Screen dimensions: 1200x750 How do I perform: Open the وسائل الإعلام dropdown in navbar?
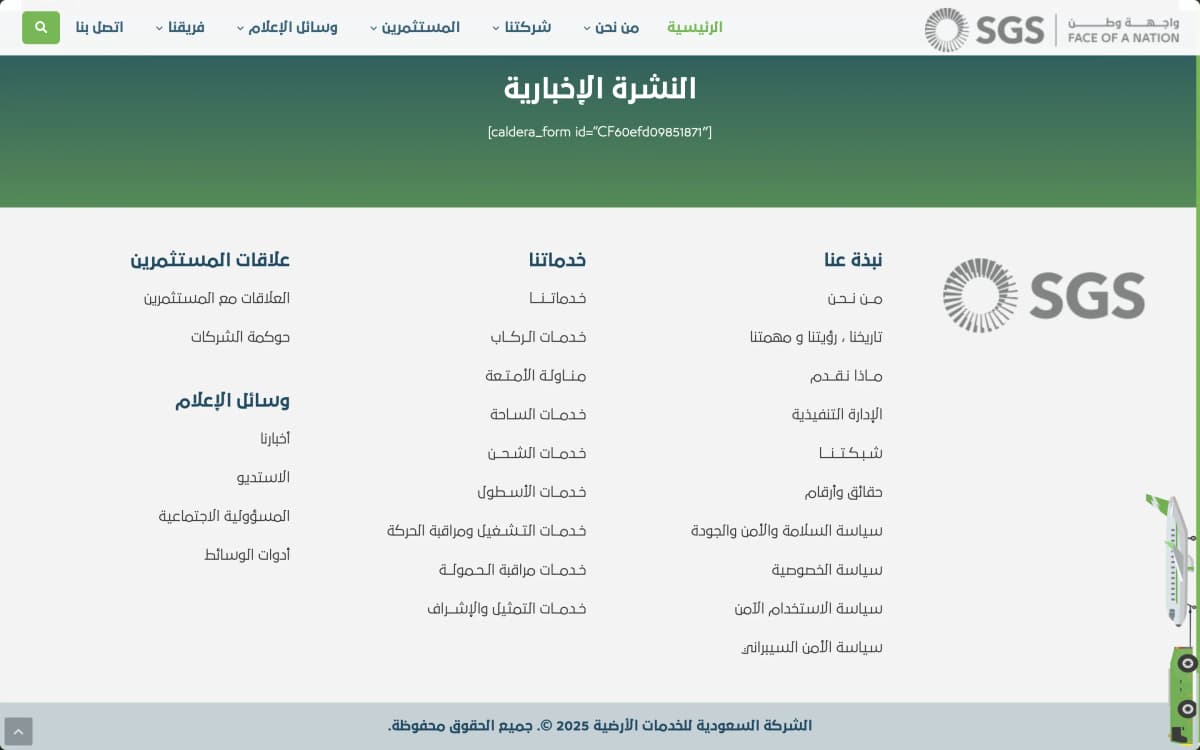tap(287, 27)
